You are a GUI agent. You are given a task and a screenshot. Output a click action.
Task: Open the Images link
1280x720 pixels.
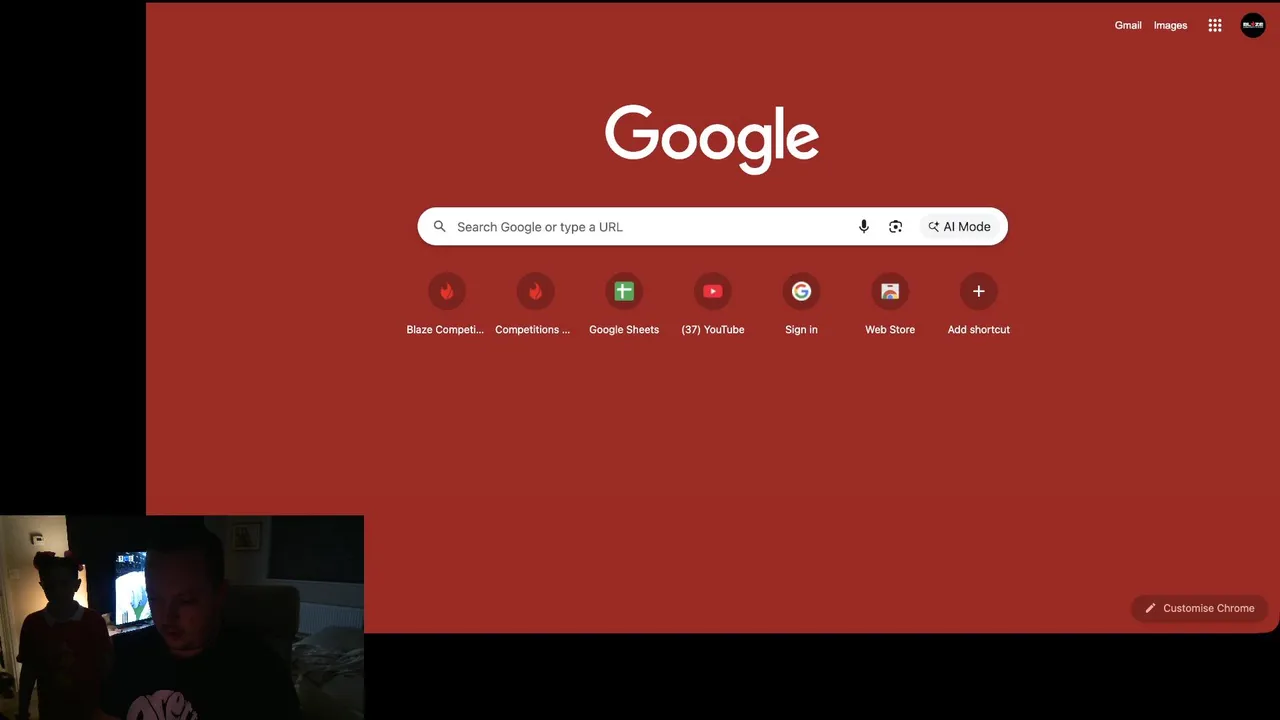[1170, 26]
